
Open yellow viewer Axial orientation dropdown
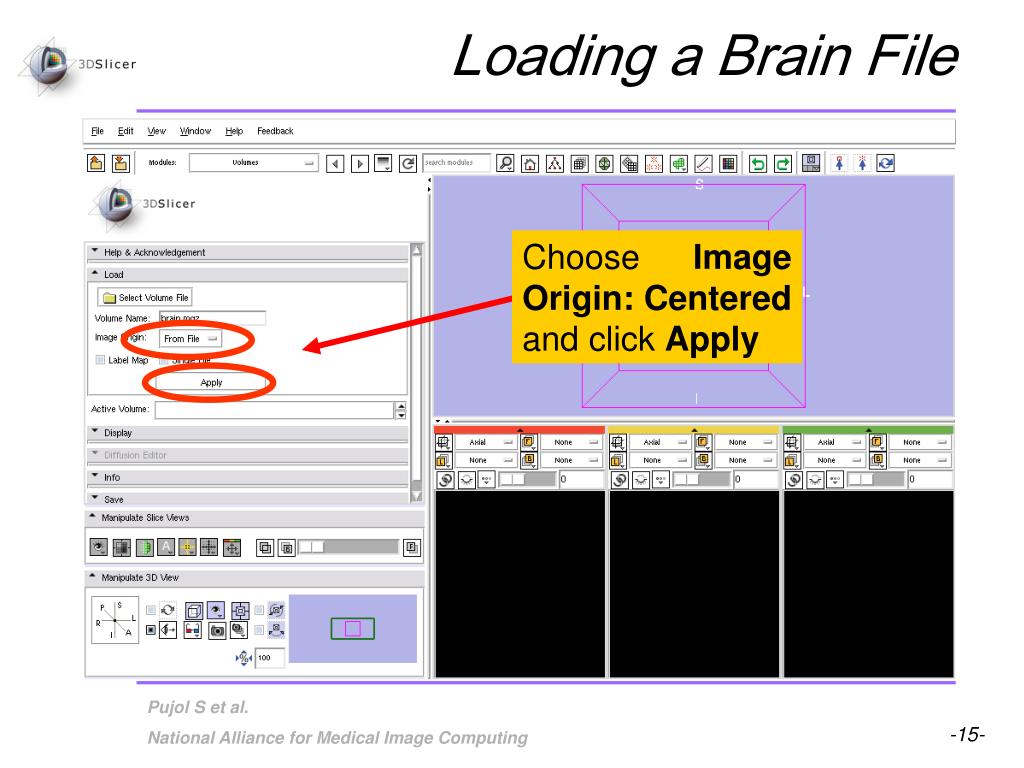point(660,442)
